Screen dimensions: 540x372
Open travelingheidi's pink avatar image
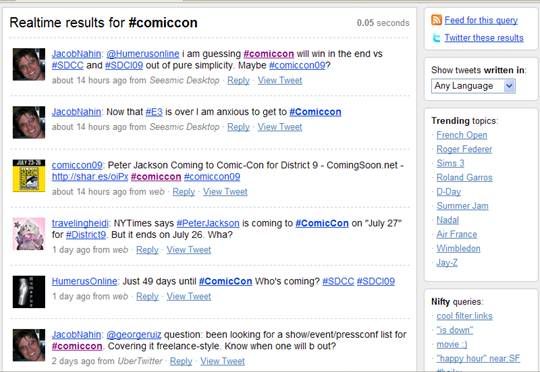coord(29,234)
